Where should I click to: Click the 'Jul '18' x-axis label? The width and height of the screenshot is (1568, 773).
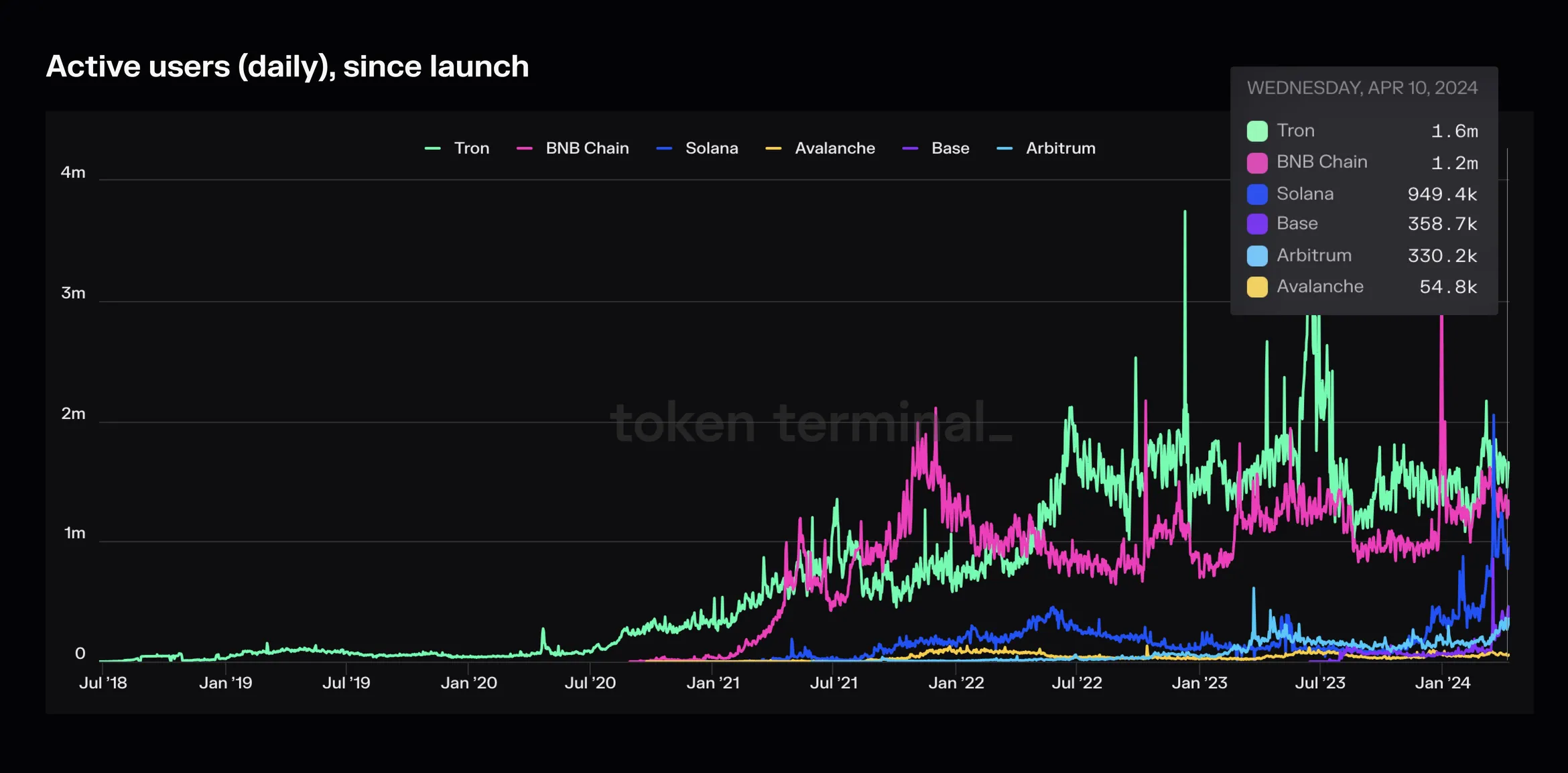[103, 683]
